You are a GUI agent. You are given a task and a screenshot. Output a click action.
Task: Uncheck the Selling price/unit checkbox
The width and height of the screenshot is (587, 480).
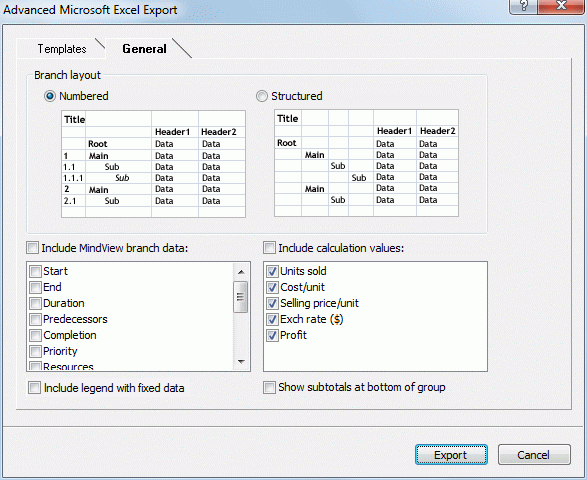[272, 303]
